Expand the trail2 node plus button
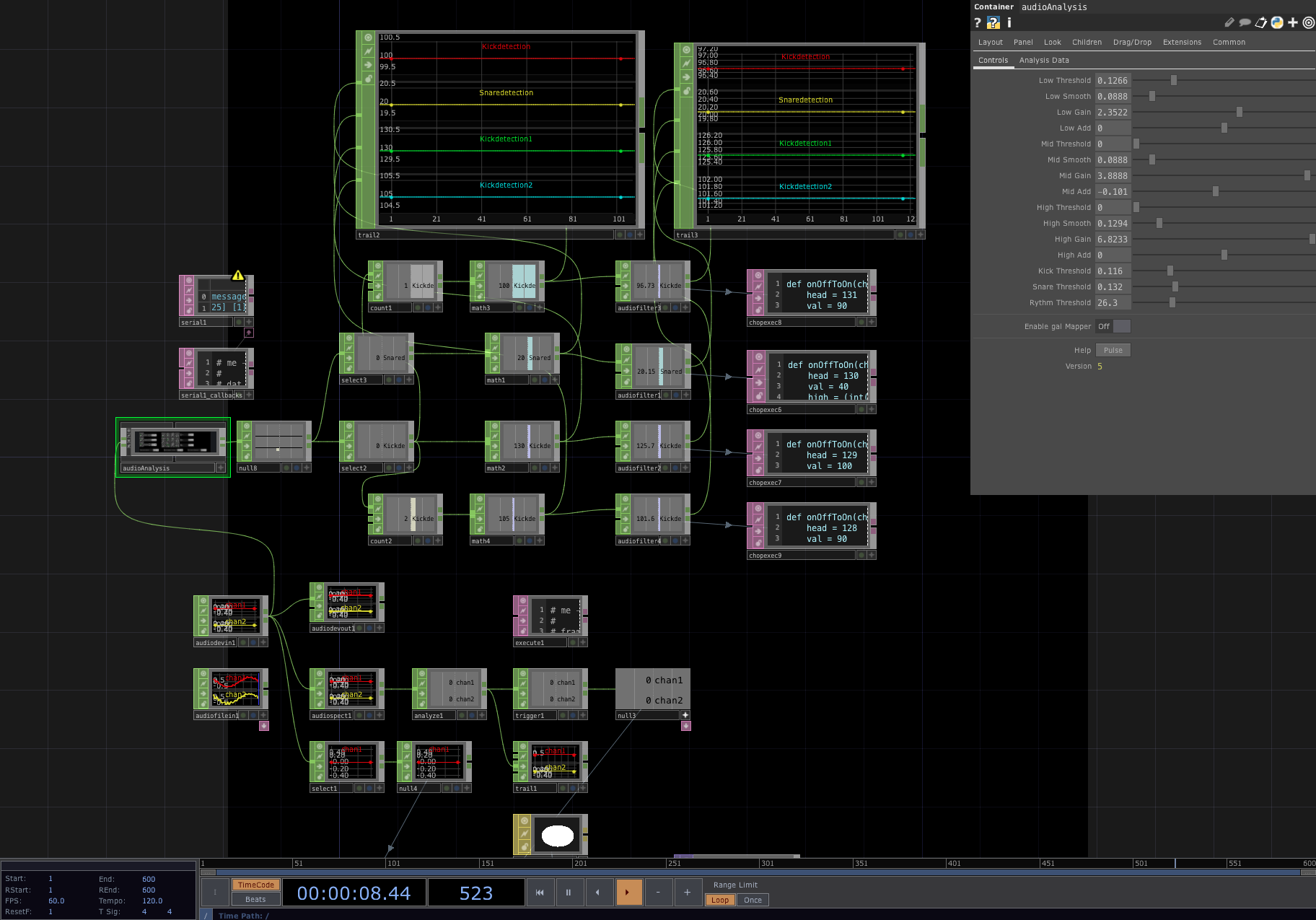1316x920 pixels. pyautogui.click(x=639, y=235)
